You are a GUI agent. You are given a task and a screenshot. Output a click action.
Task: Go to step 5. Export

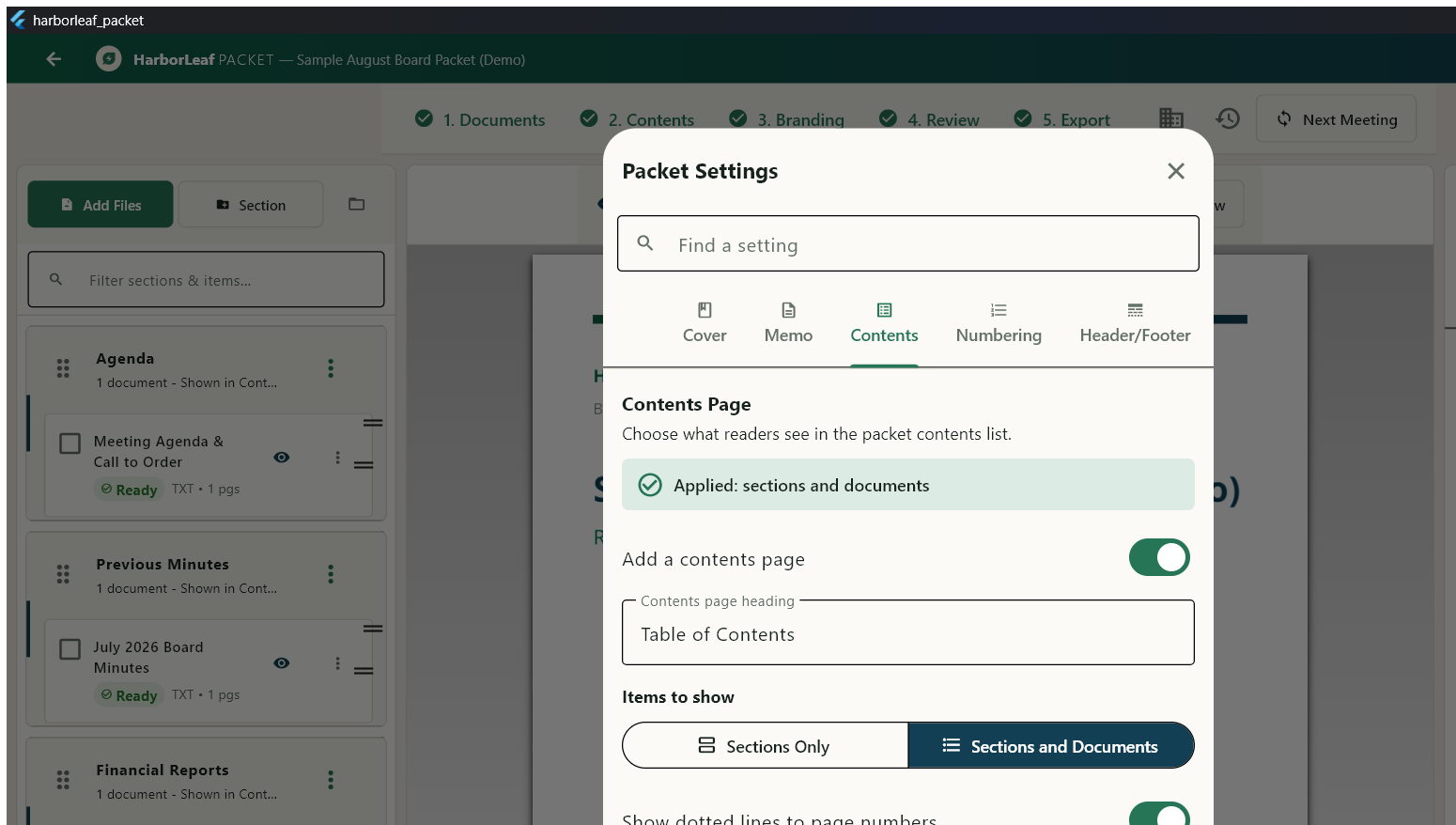[1062, 119]
